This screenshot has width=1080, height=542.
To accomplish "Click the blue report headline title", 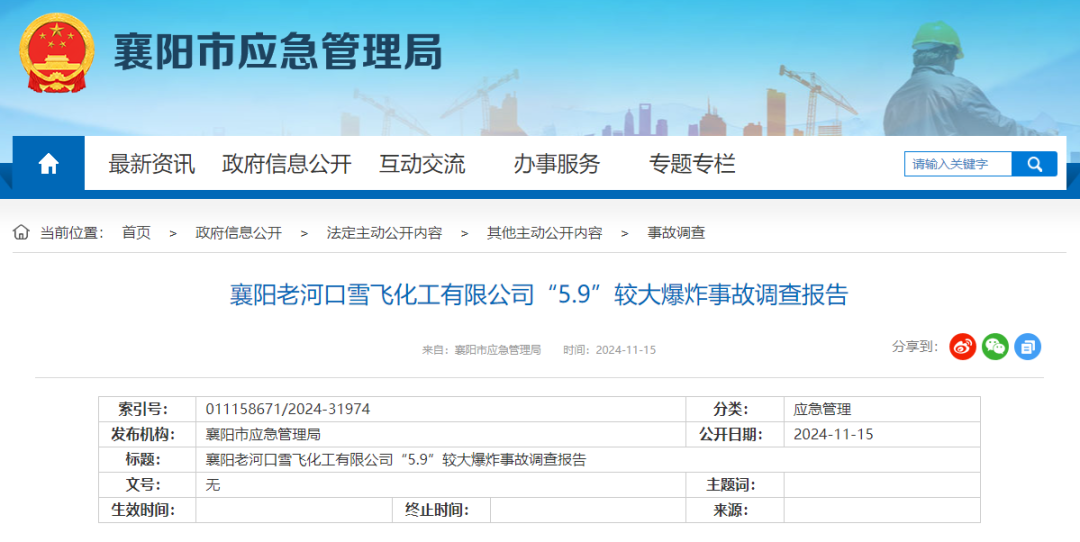I will coord(539,295).
